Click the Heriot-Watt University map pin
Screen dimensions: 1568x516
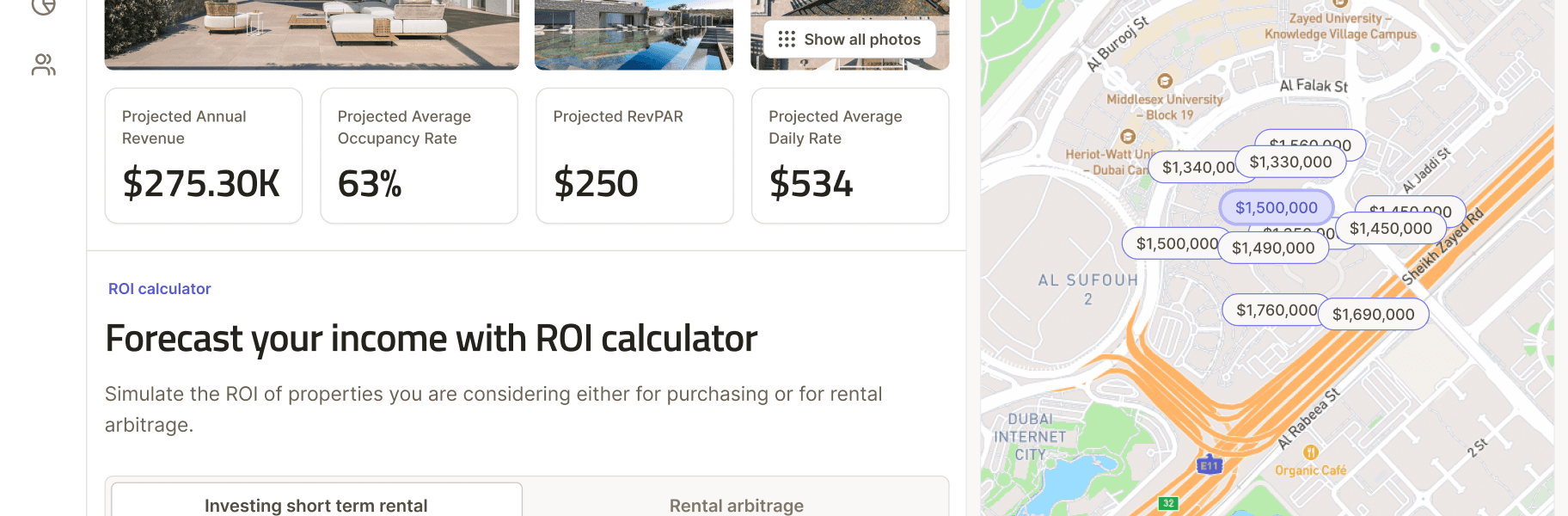click(x=1128, y=136)
